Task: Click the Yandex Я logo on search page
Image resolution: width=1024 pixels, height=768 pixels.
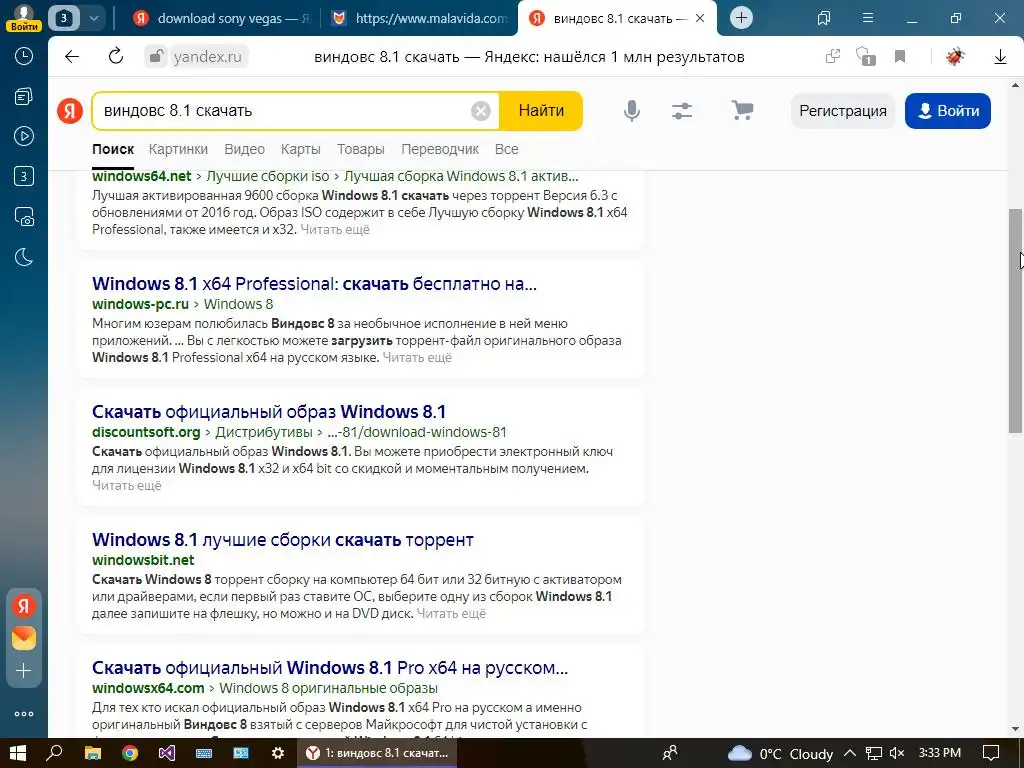Action: coord(70,110)
